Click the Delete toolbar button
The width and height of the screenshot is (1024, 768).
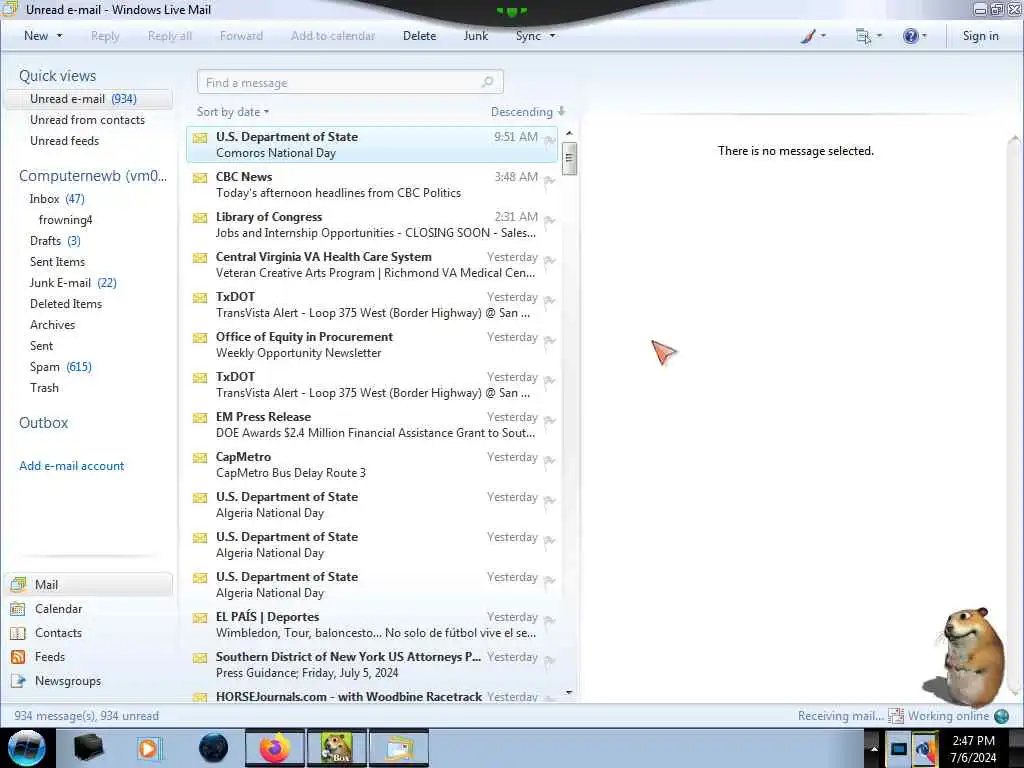tap(419, 36)
